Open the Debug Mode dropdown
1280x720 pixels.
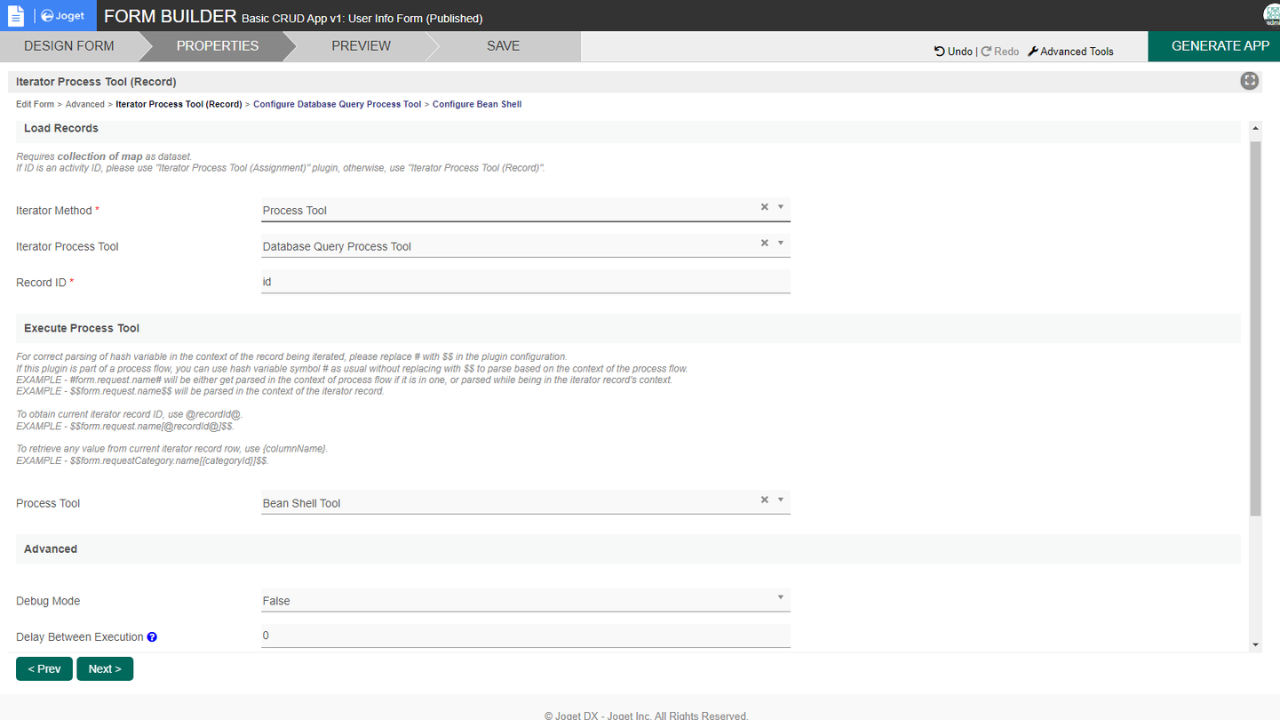pos(781,598)
